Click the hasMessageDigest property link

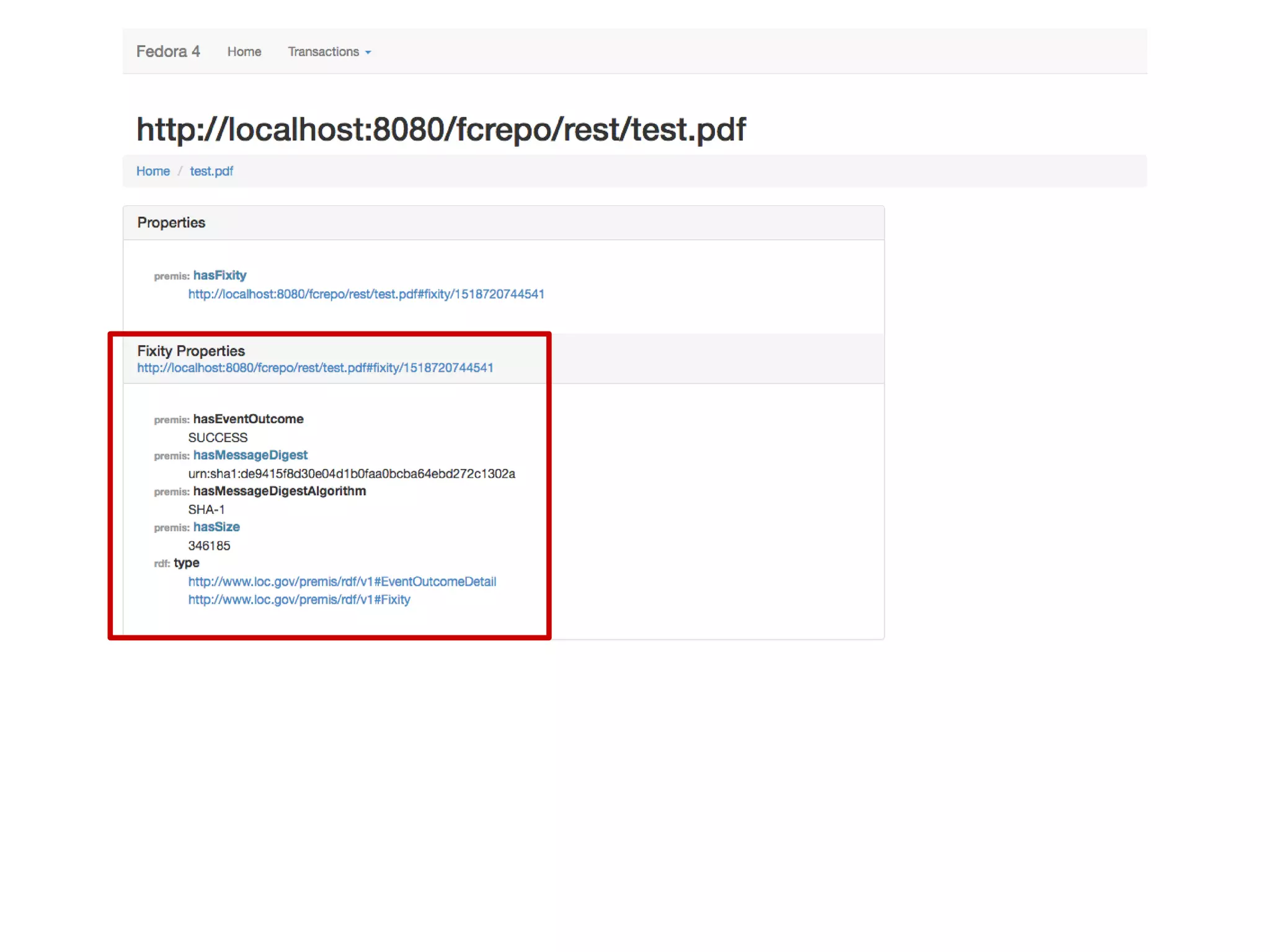coord(250,455)
